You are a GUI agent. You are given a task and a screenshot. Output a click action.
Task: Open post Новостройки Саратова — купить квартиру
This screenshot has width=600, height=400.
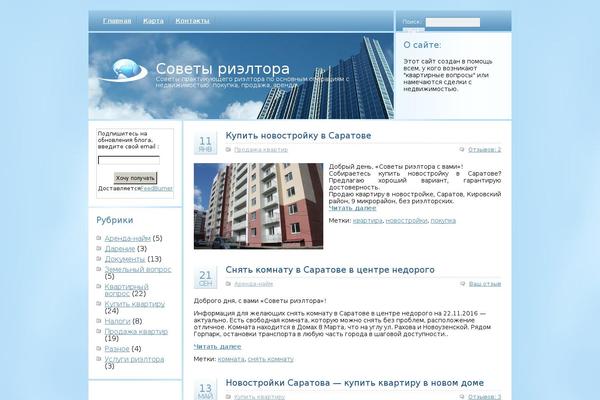point(355,383)
